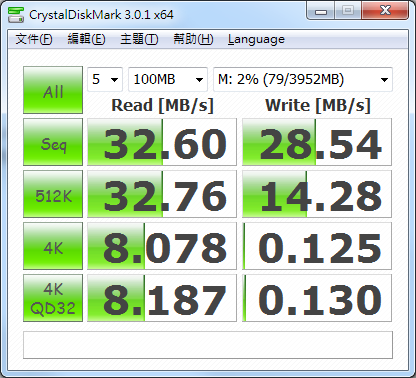Select the 4K write value 0.125
The image size is (416, 378).
pyautogui.click(x=317, y=246)
